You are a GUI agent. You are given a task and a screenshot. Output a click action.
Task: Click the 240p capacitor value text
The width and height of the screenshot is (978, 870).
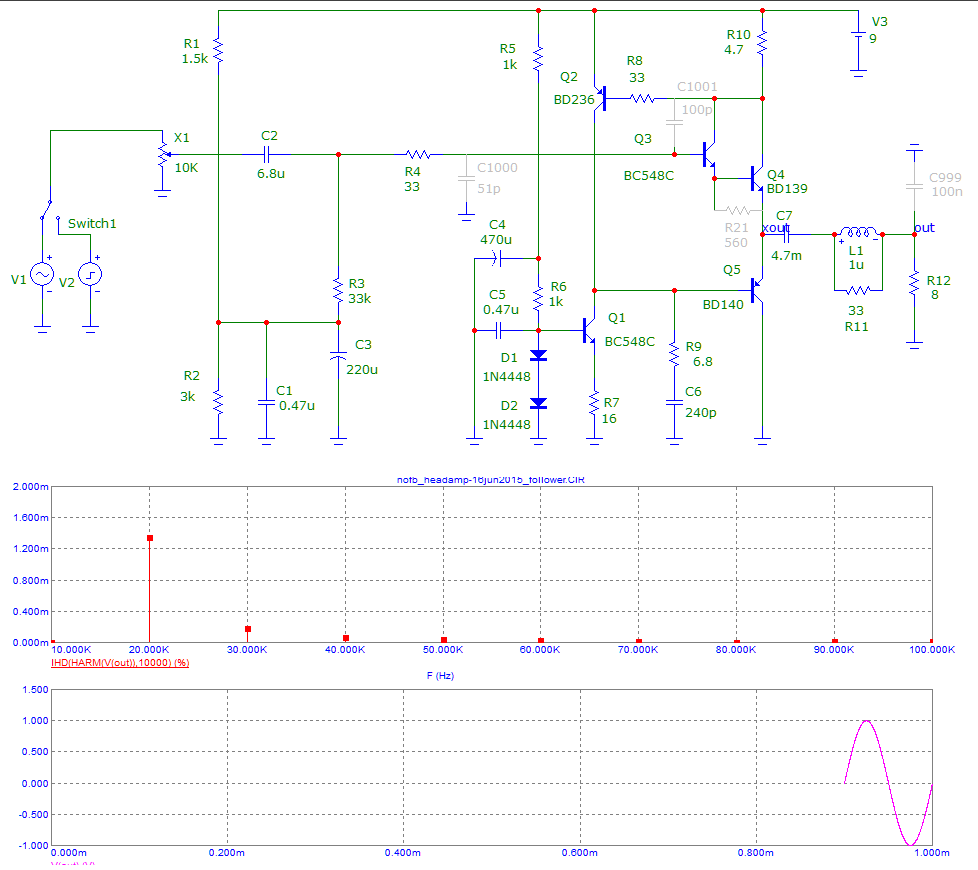(700, 413)
